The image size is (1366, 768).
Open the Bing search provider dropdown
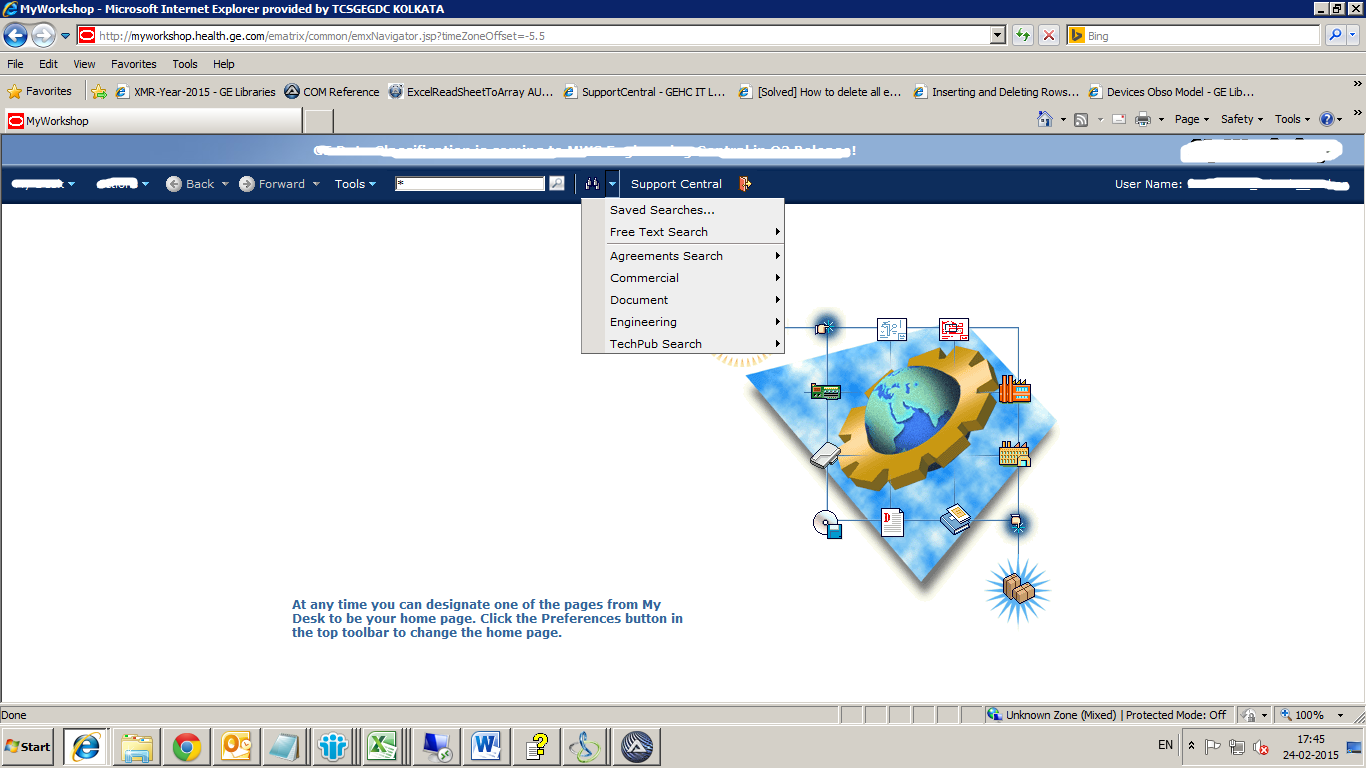pyautogui.click(x=1354, y=36)
